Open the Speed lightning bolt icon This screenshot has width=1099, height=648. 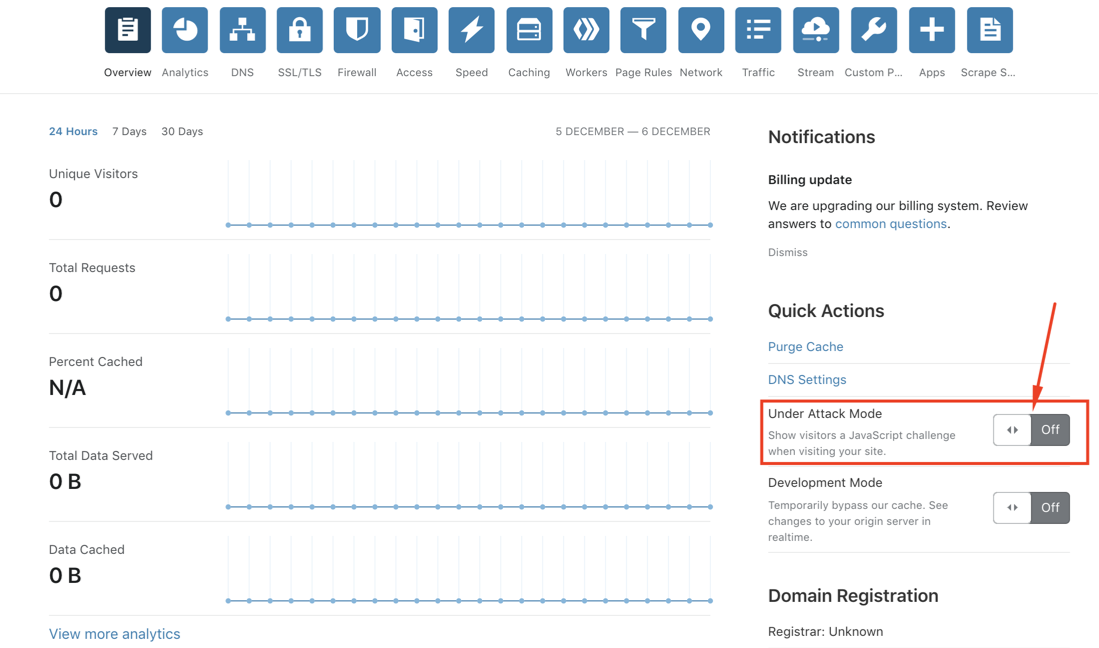pos(472,30)
